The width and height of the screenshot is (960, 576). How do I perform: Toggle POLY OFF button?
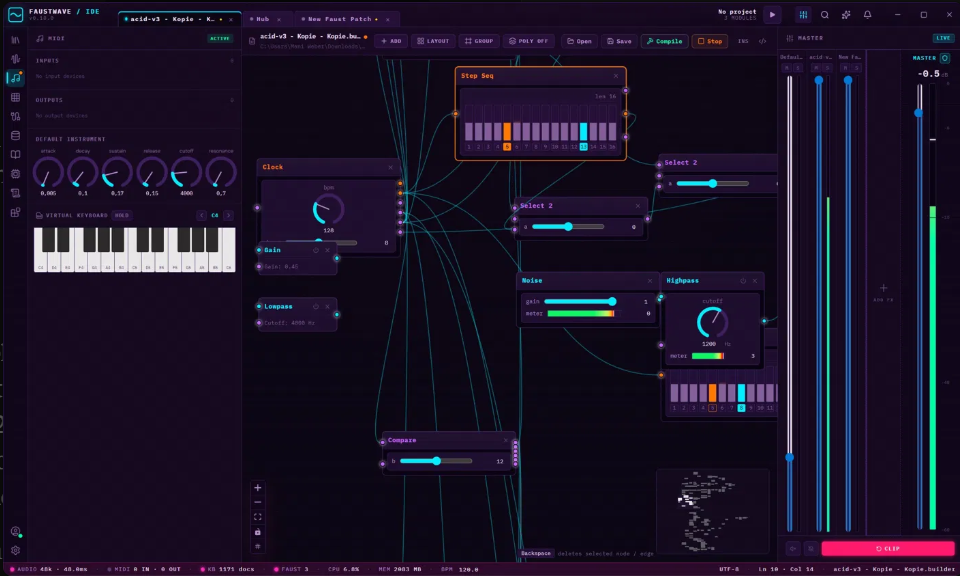528,41
